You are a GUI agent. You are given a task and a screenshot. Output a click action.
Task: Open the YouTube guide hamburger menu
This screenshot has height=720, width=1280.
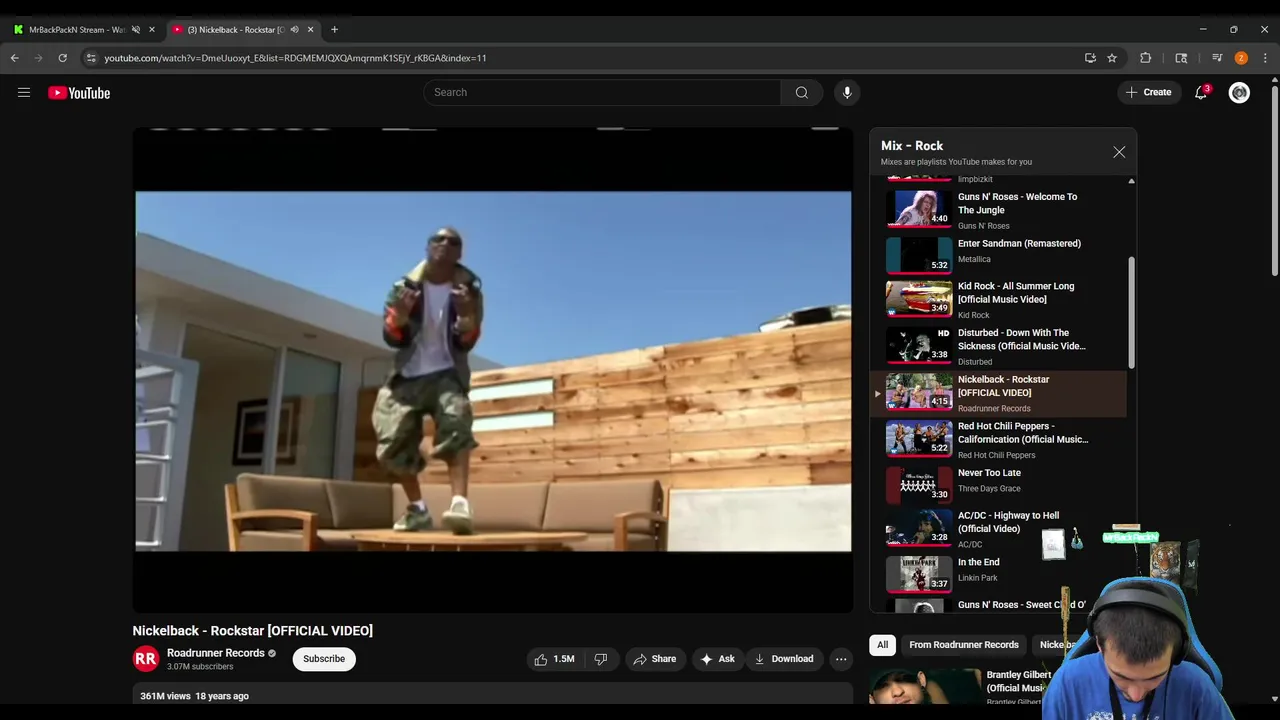[24, 93]
